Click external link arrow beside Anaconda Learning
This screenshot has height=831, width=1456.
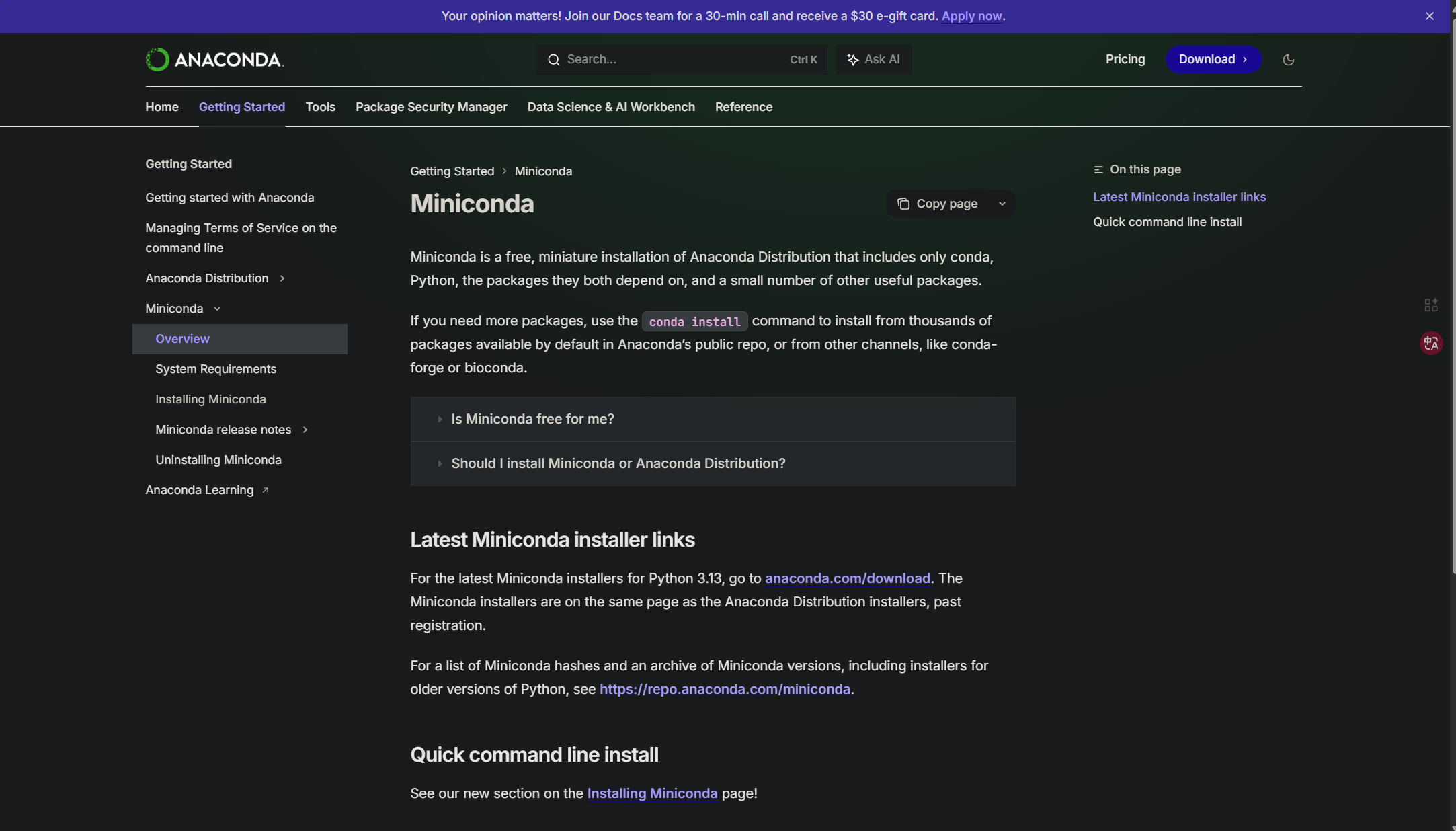266,490
